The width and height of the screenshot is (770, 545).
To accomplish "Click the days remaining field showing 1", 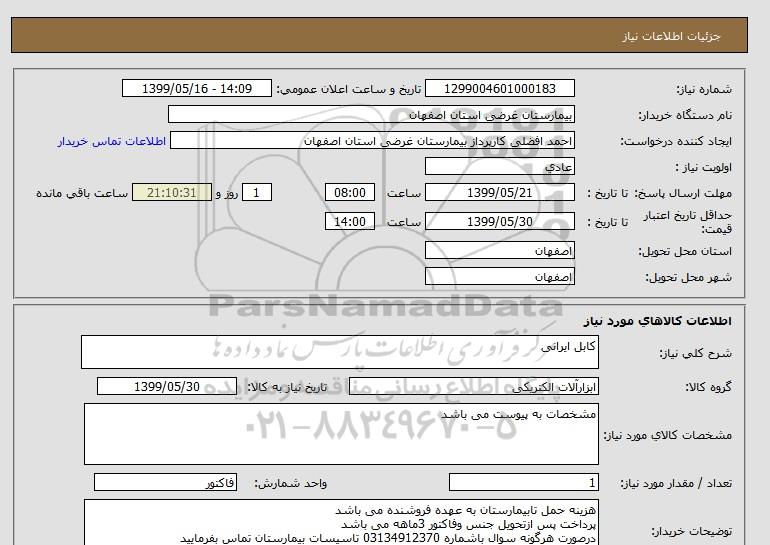I will click(257, 192).
